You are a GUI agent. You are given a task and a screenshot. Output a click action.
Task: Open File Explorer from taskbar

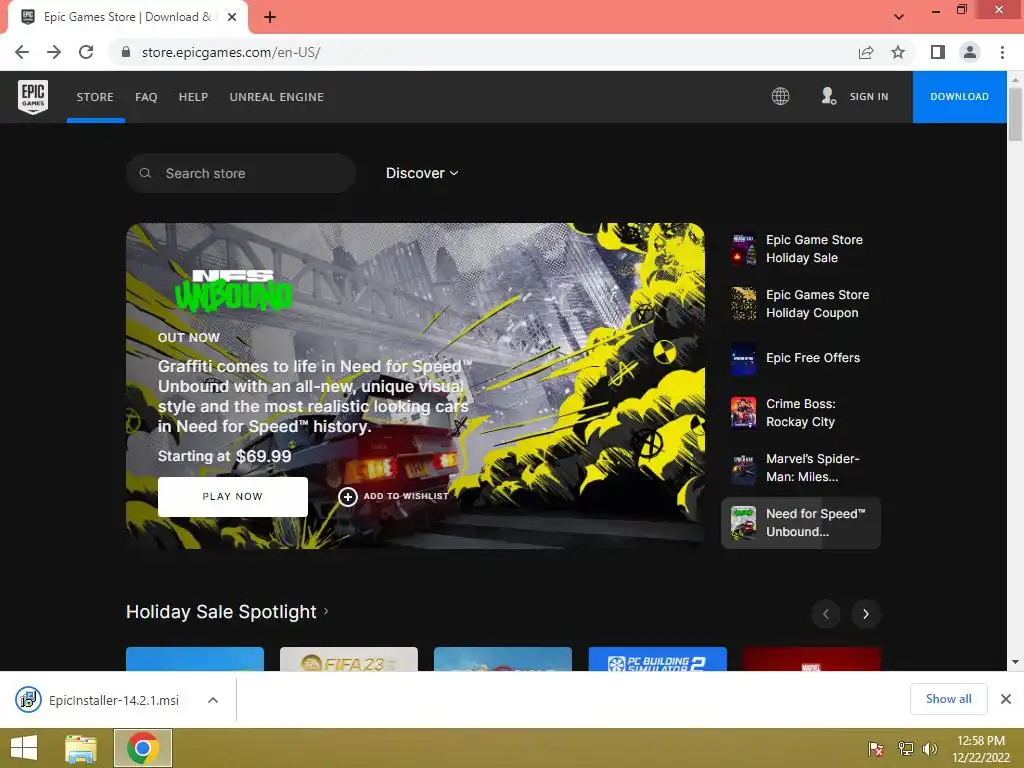[x=81, y=748]
